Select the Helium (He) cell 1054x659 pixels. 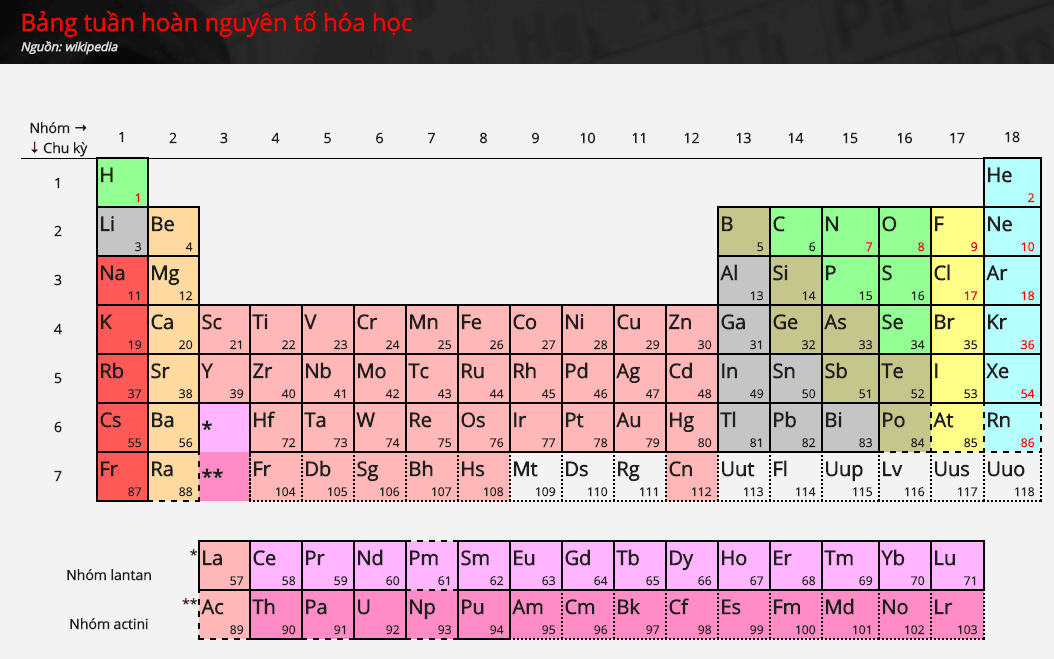pyautogui.click(x=1012, y=183)
